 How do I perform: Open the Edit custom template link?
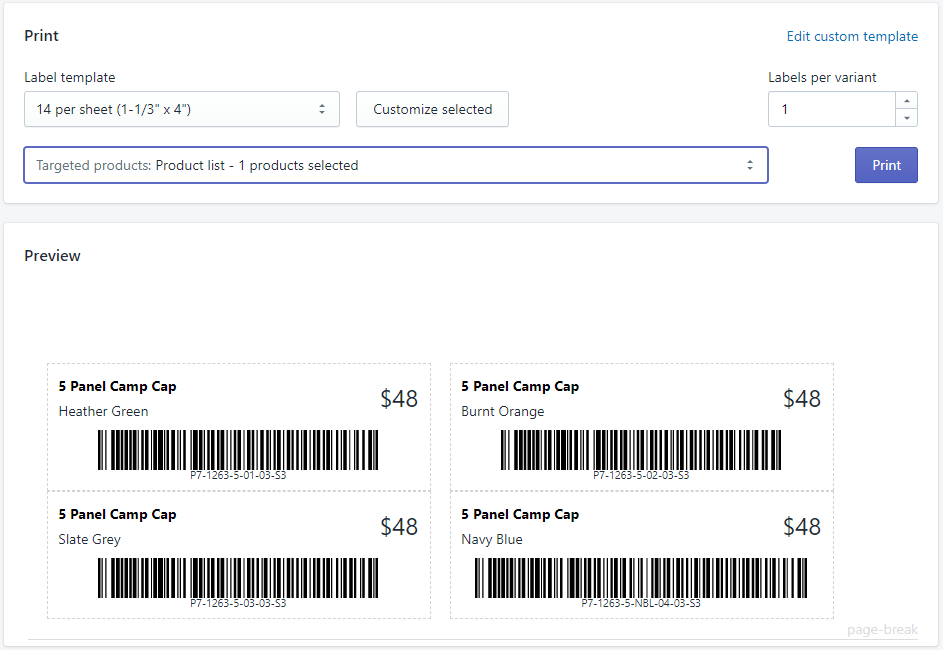click(x=852, y=37)
